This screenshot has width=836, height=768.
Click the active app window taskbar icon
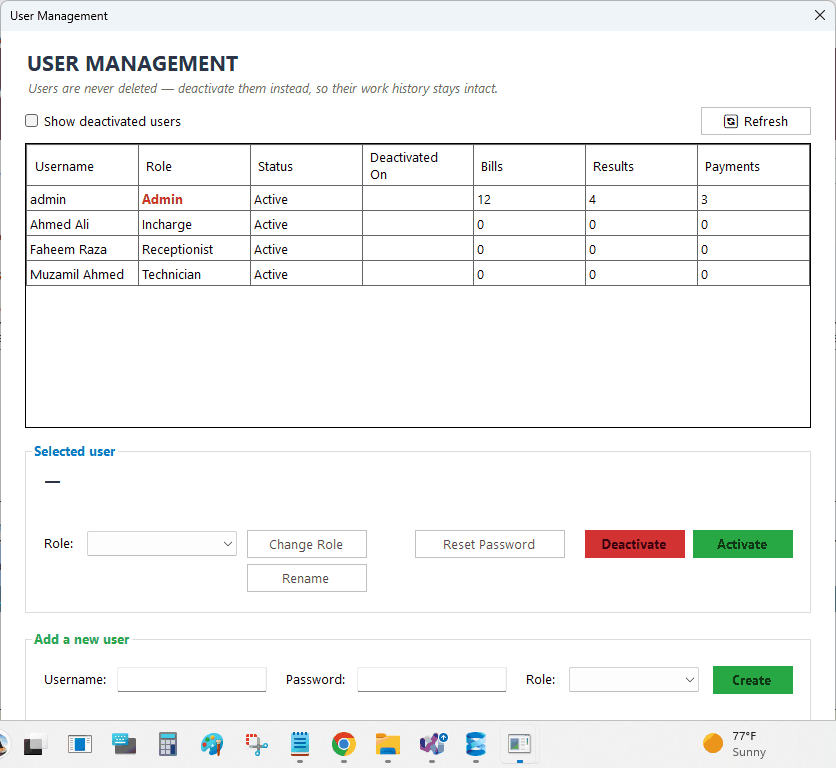520,744
